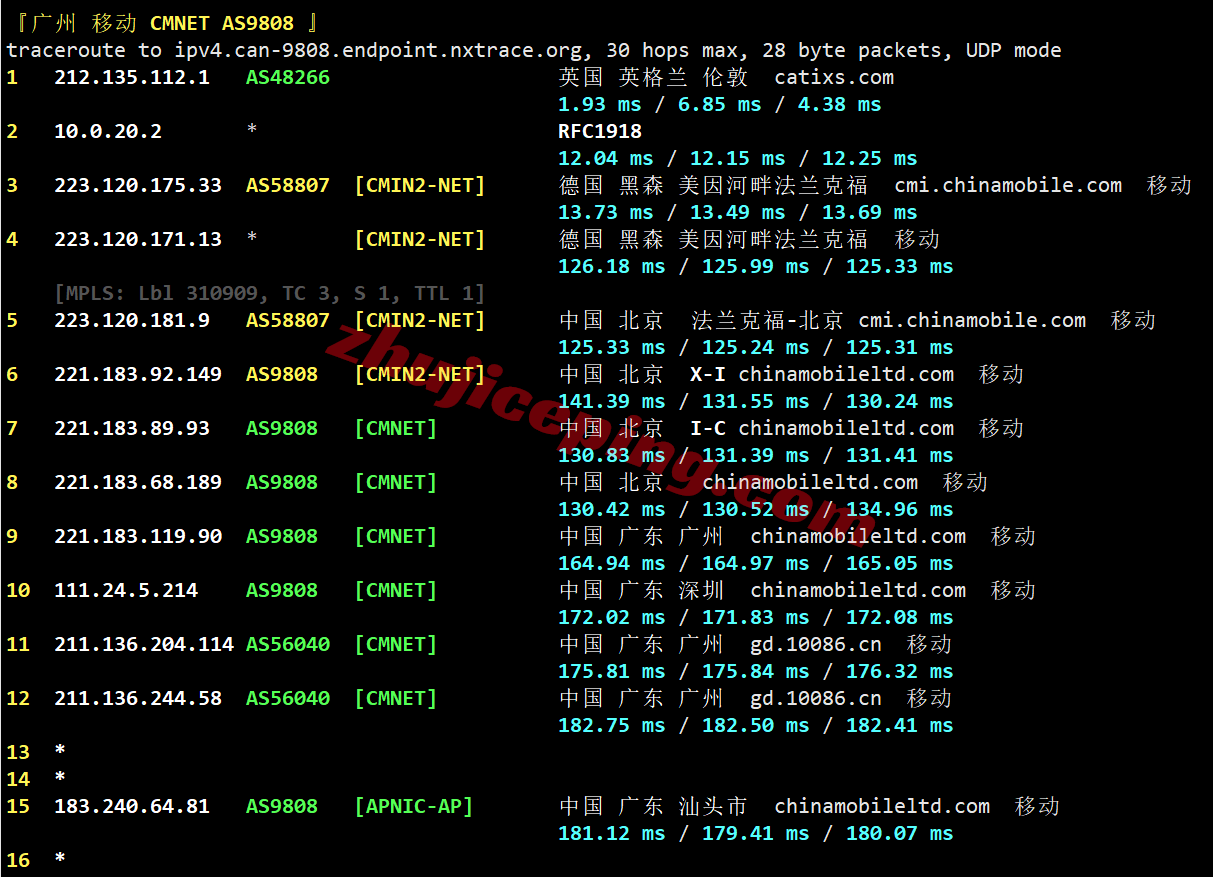Click the private IP 10.0.20.2

(108, 131)
